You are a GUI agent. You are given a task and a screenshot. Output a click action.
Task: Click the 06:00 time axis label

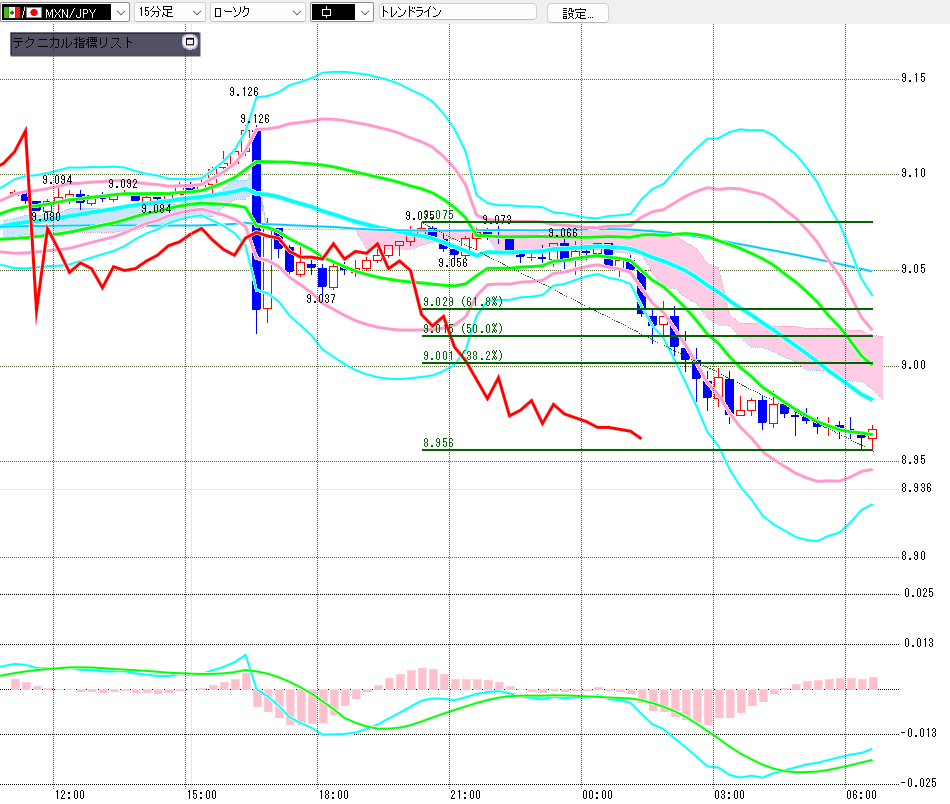pyautogui.click(x=861, y=794)
